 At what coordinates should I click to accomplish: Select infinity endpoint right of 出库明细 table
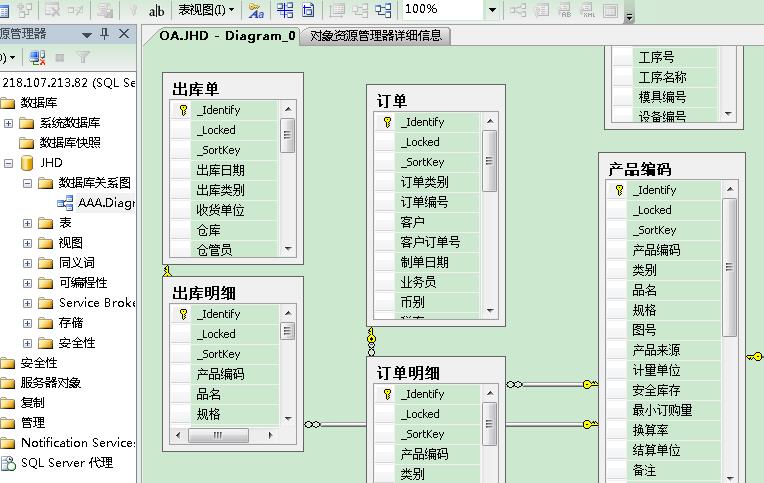coord(312,425)
